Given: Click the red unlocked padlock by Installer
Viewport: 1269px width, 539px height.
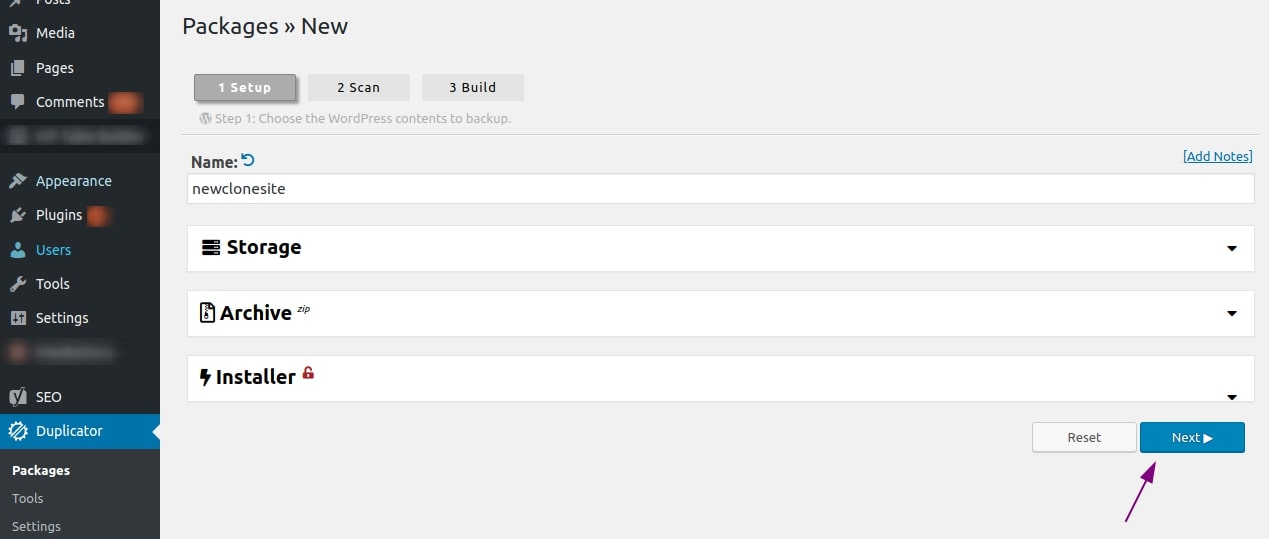Looking at the screenshot, I should pos(308,373).
